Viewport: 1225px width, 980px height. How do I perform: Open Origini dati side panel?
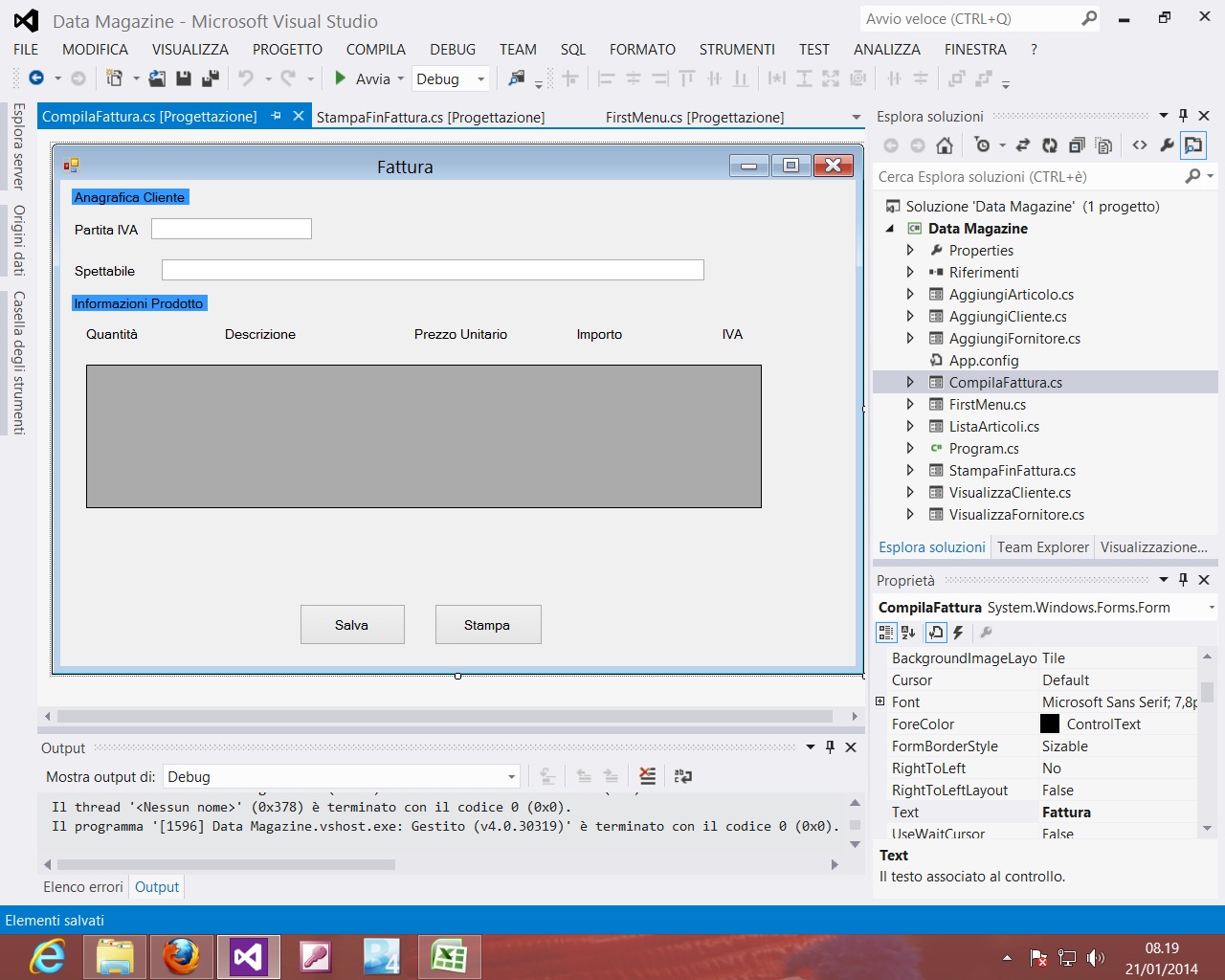pyautogui.click(x=18, y=240)
